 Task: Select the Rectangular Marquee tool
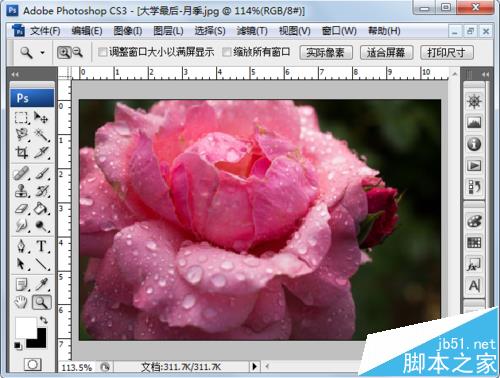[x=22, y=118]
